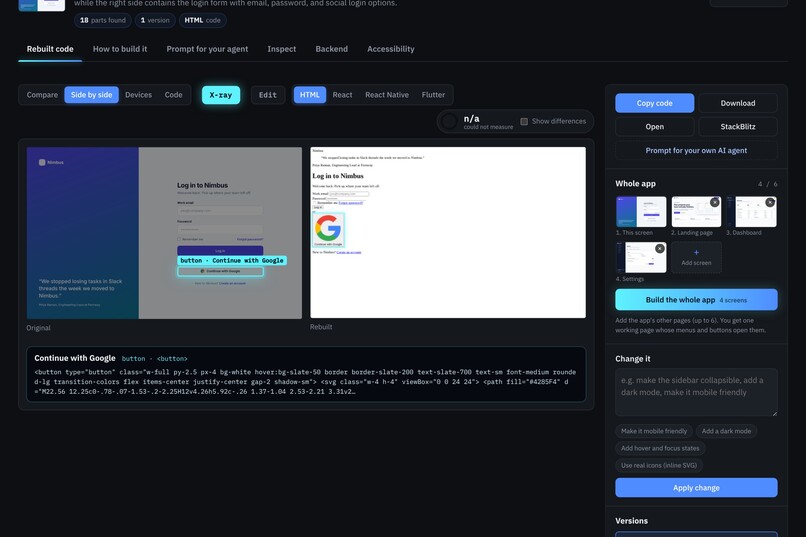The width and height of the screenshot is (806, 537).
Task: Click the Log in button in Original preview
Action: (x=220, y=250)
